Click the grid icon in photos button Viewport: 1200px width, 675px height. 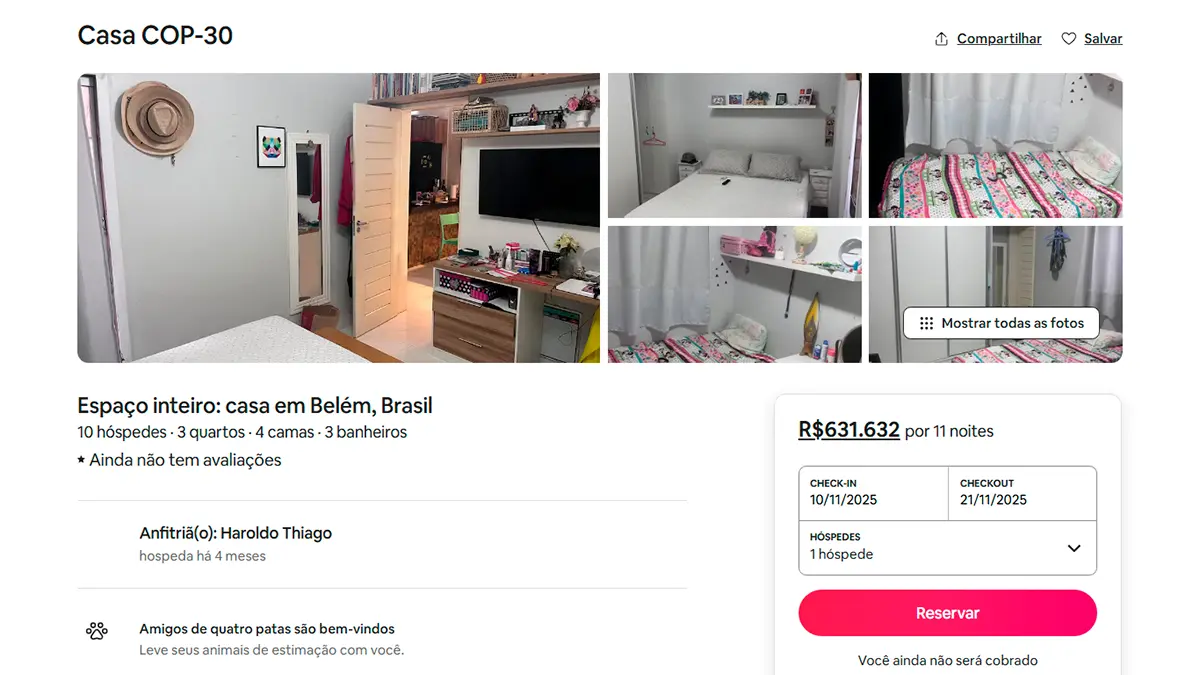coord(926,323)
